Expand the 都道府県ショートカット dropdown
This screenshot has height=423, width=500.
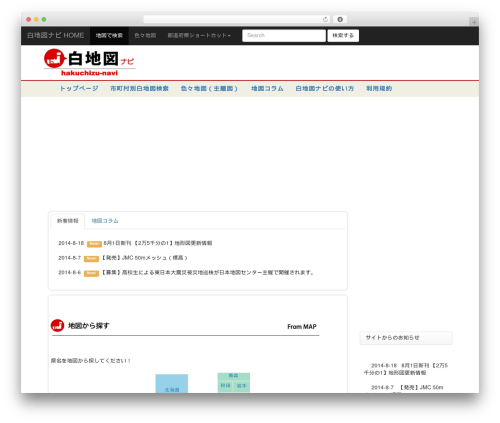199,35
